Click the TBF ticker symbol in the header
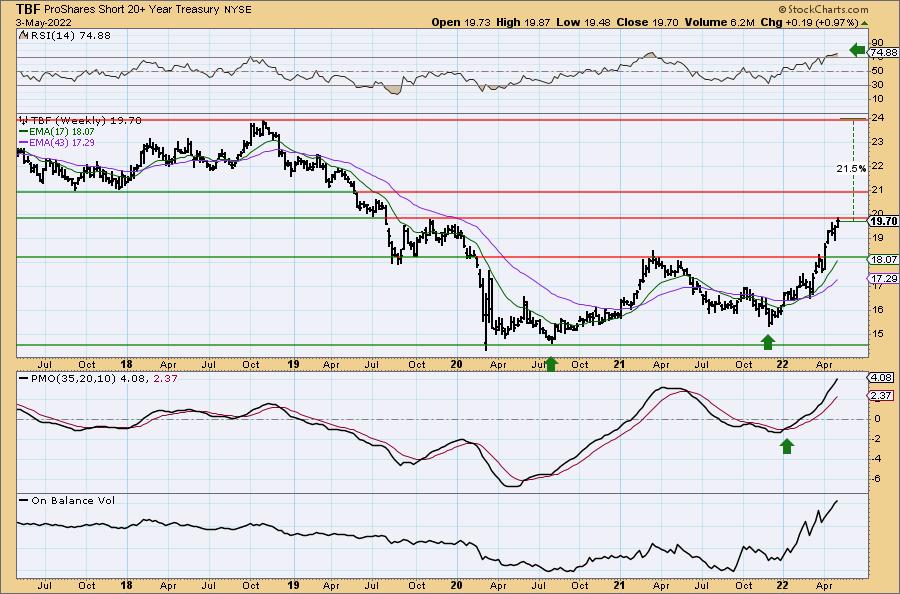Viewport: 900px width, 594px height. coord(28,9)
